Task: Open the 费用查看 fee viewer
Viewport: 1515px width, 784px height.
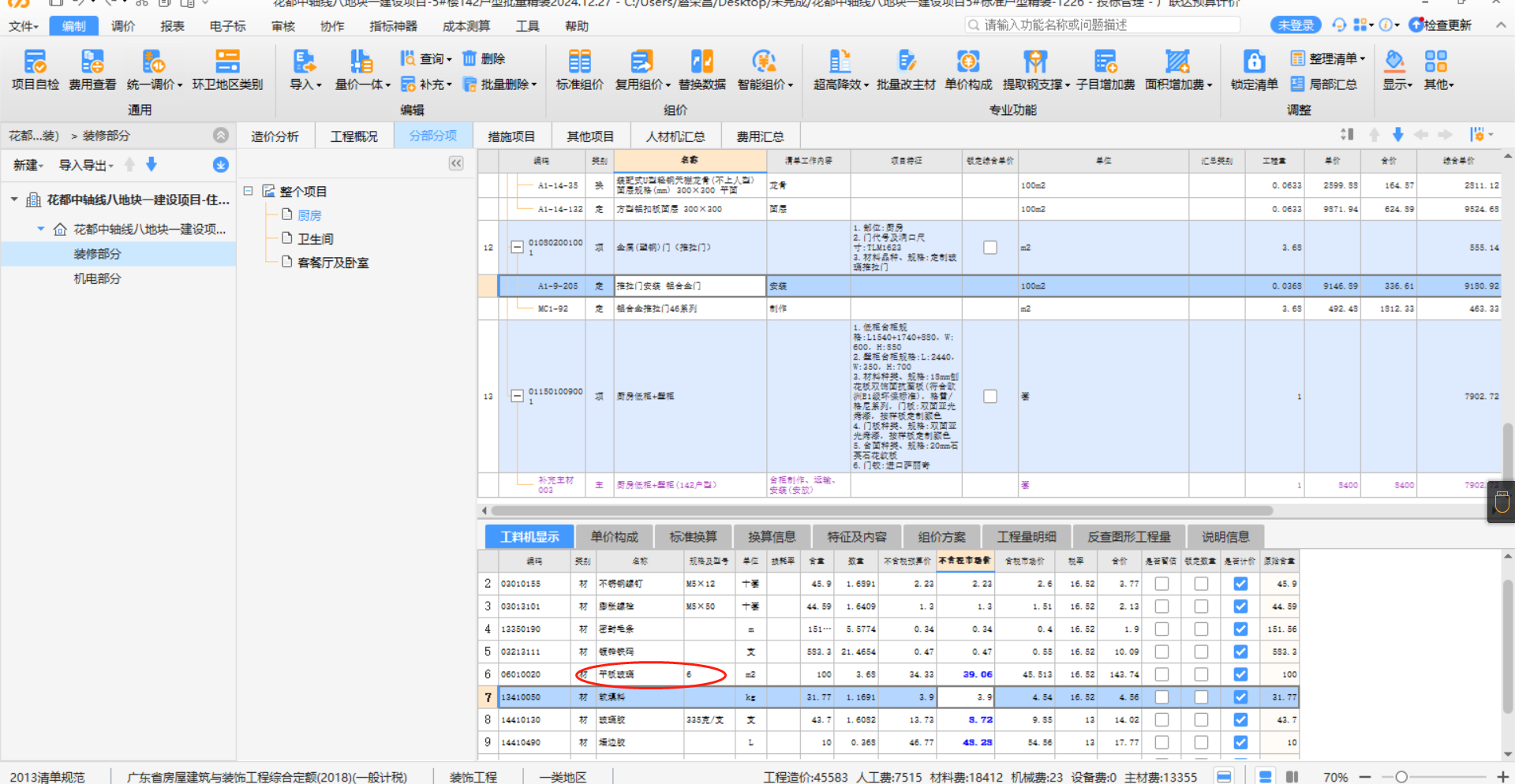Action: tap(92, 70)
